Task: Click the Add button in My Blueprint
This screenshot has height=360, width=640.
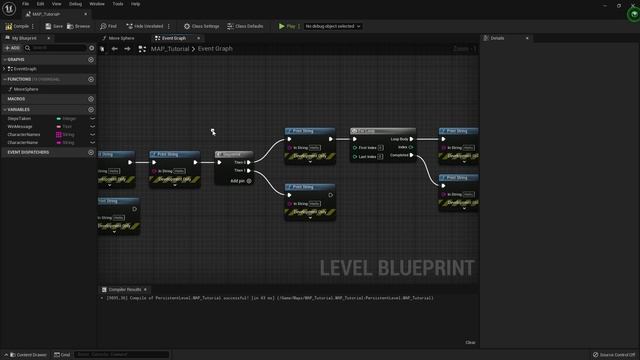Action: [12, 48]
